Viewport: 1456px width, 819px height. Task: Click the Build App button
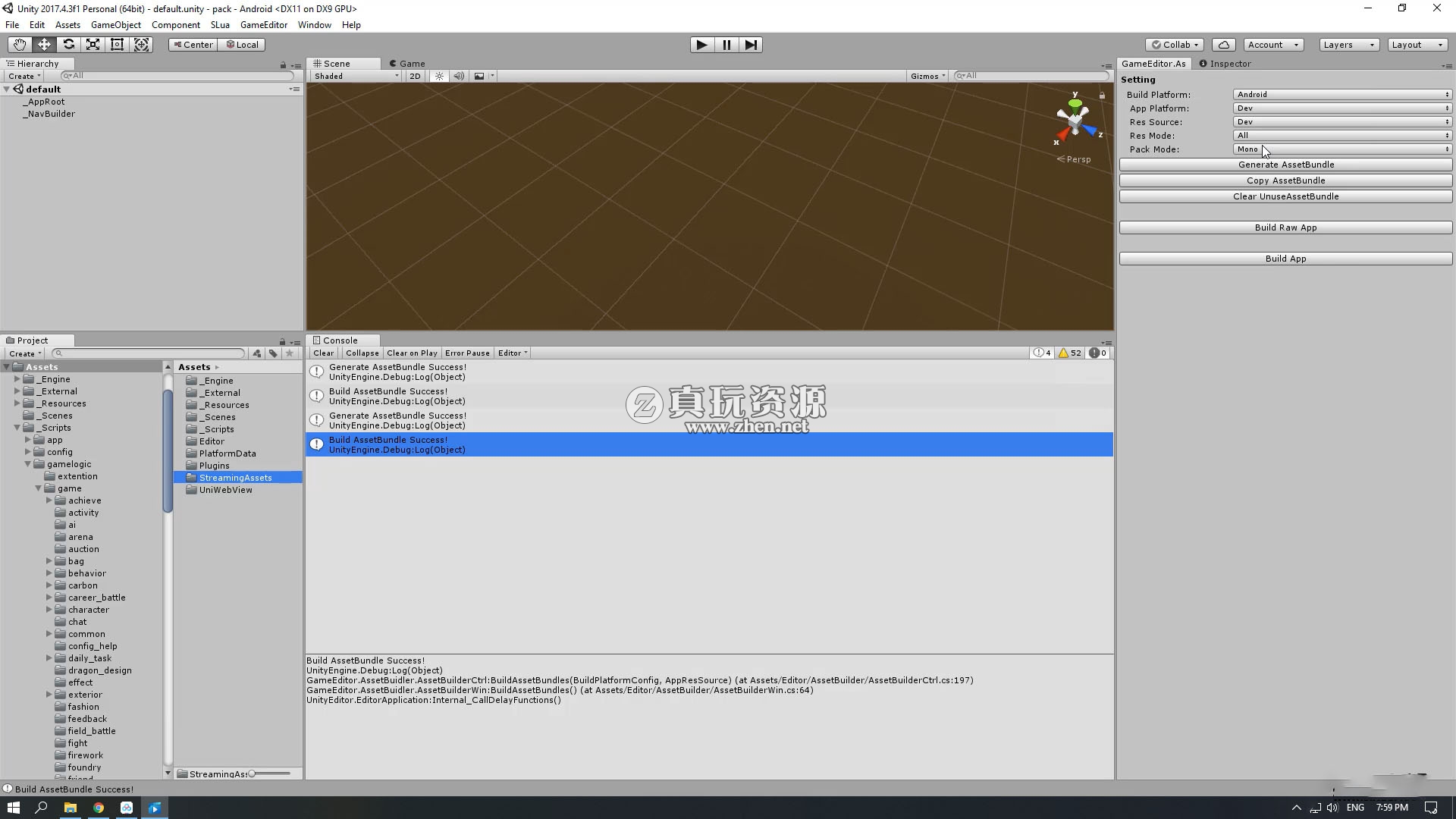1285,259
